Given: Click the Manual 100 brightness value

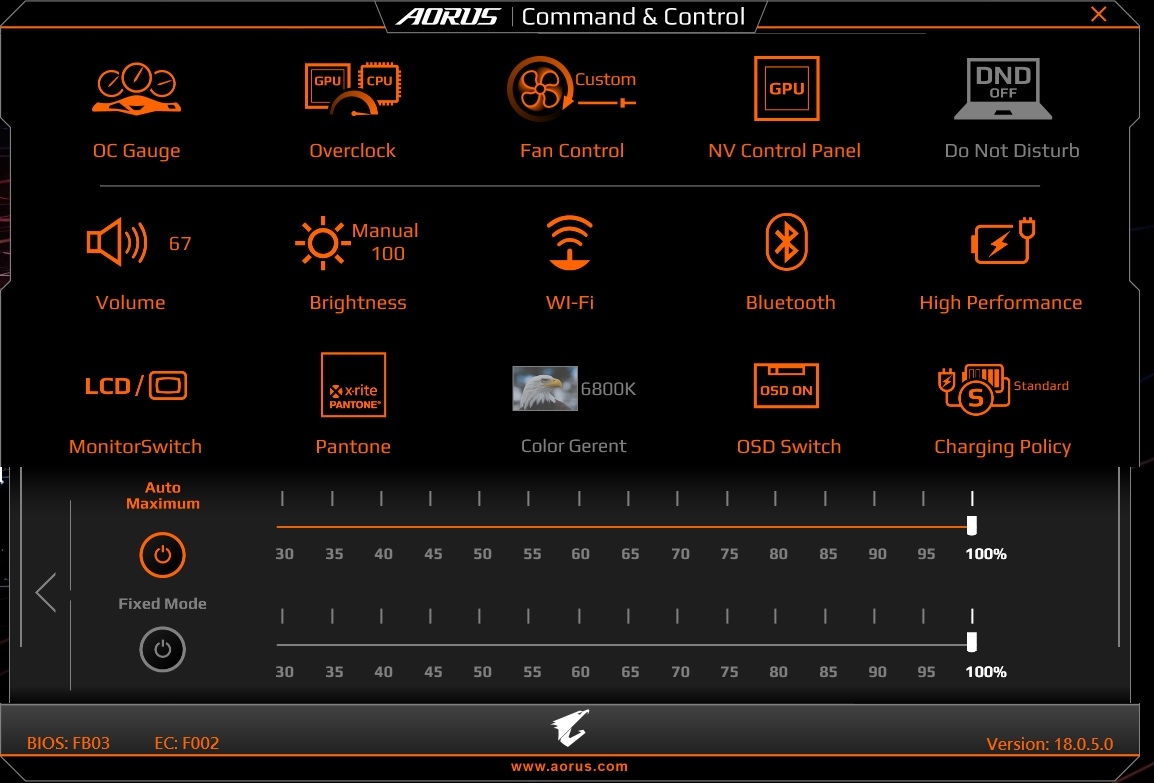Looking at the screenshot, I should coord(385,242).
